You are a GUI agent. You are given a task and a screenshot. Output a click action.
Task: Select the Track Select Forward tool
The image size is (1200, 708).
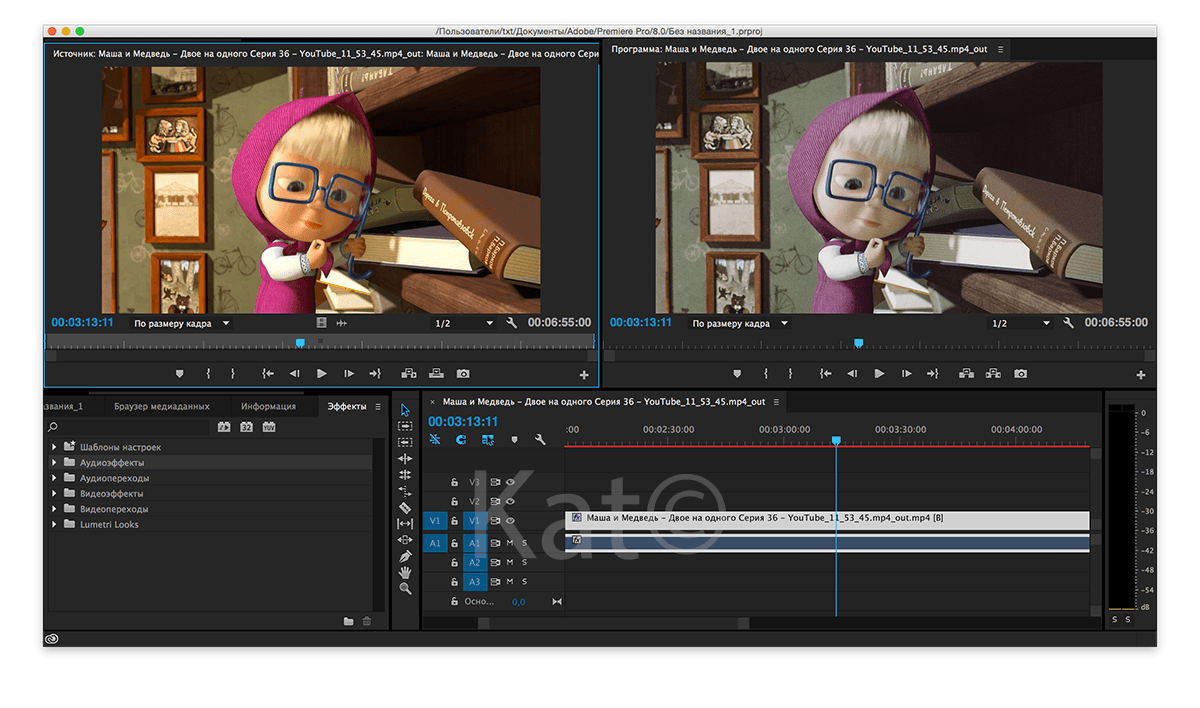tap(405, 426)
